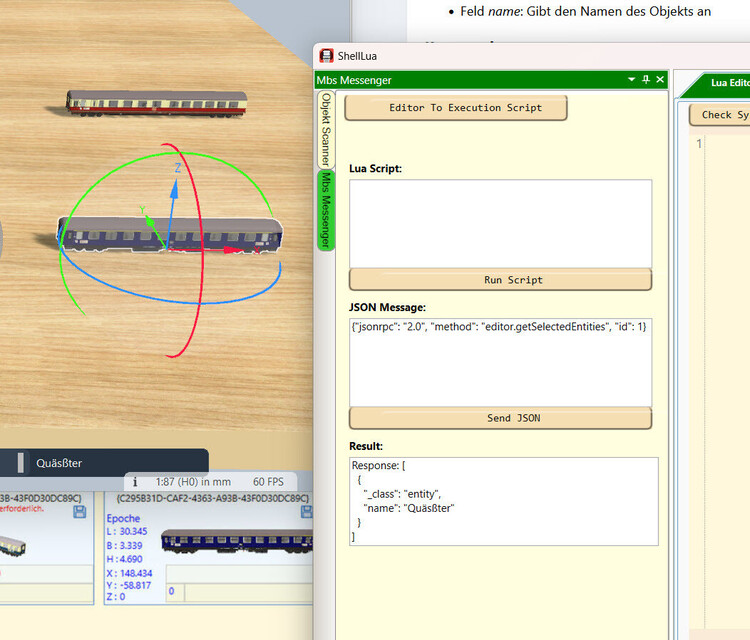Click line number 1 in Lua Editor
This screenshot has height=640, width=750.
coord(699,143)
